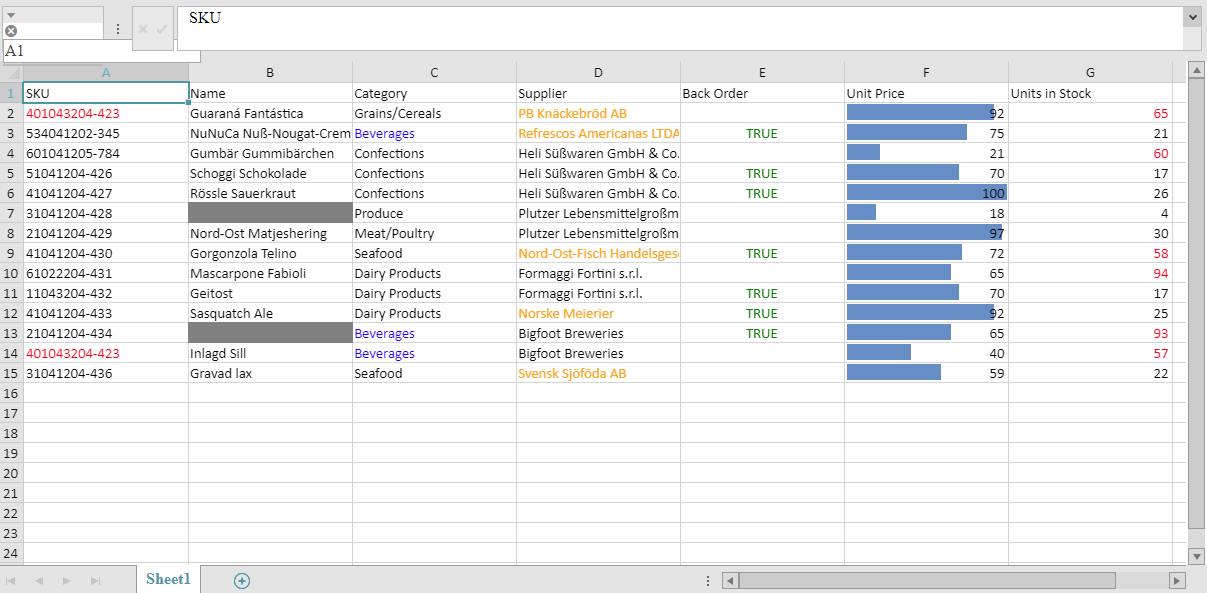This screenshot has width=1207, height=593.
Task: Click the vertical scrollbar down arrow
Action: pyautogui.click(x=1196, y=555)
